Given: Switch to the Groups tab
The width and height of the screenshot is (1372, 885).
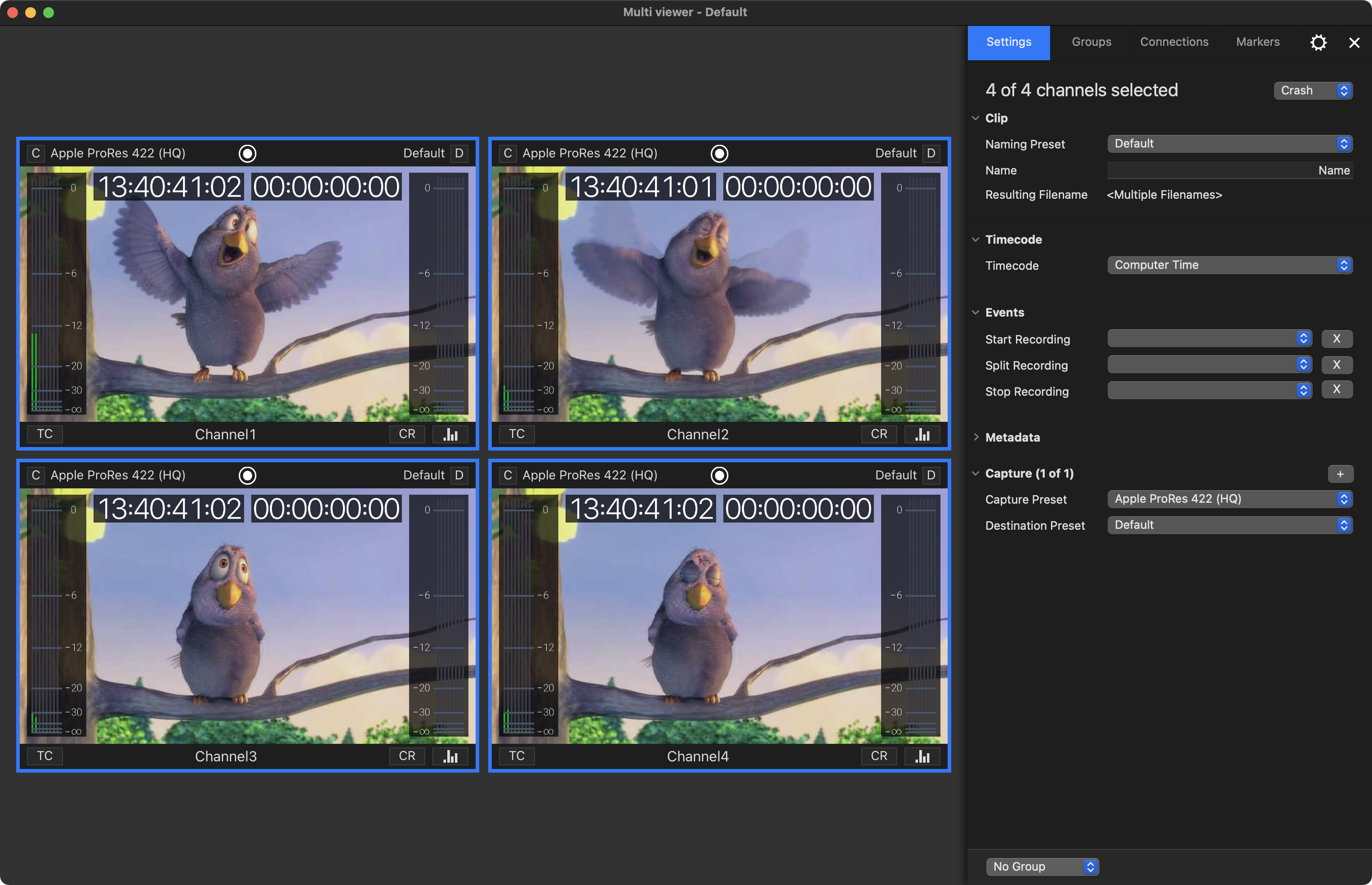Looking at the screenshot, I should pyautogui.click(x=1092, y=43).
